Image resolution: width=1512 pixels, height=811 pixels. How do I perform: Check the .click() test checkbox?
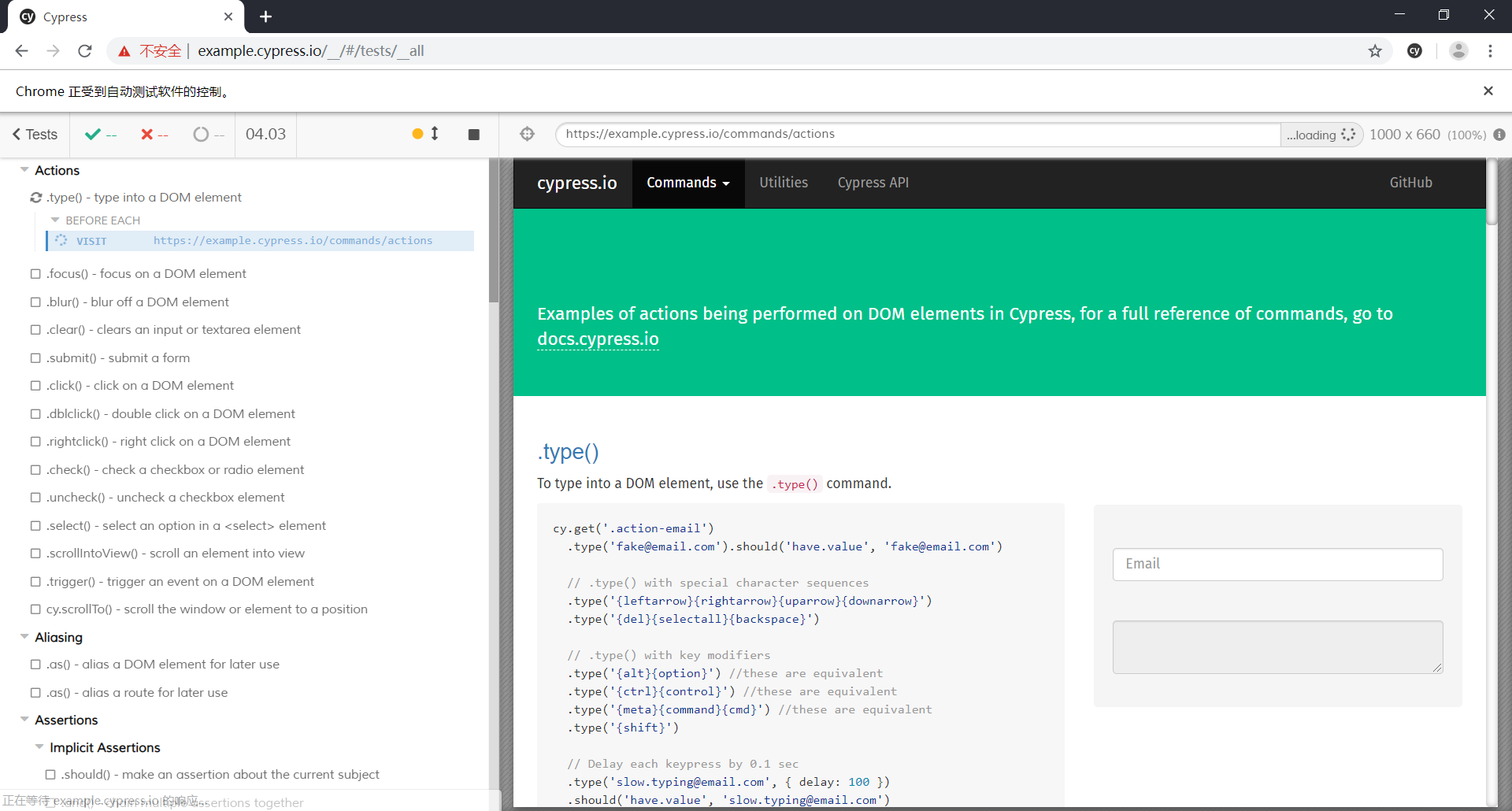pos(35,385)
